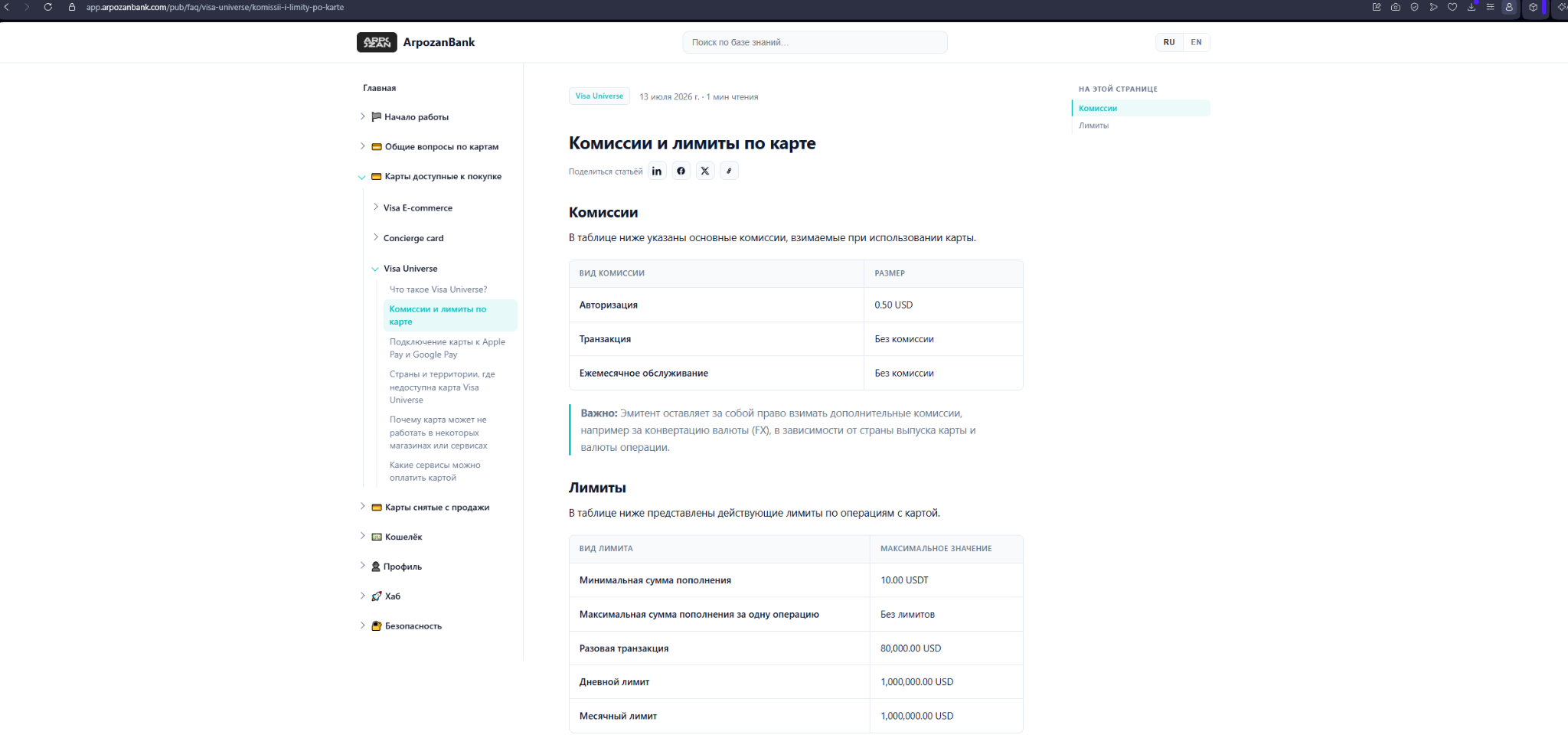This screenshot has width=1568, height=748.
Task: Collapse the Карты доступные к покупке section
Action: pos(362,177)
